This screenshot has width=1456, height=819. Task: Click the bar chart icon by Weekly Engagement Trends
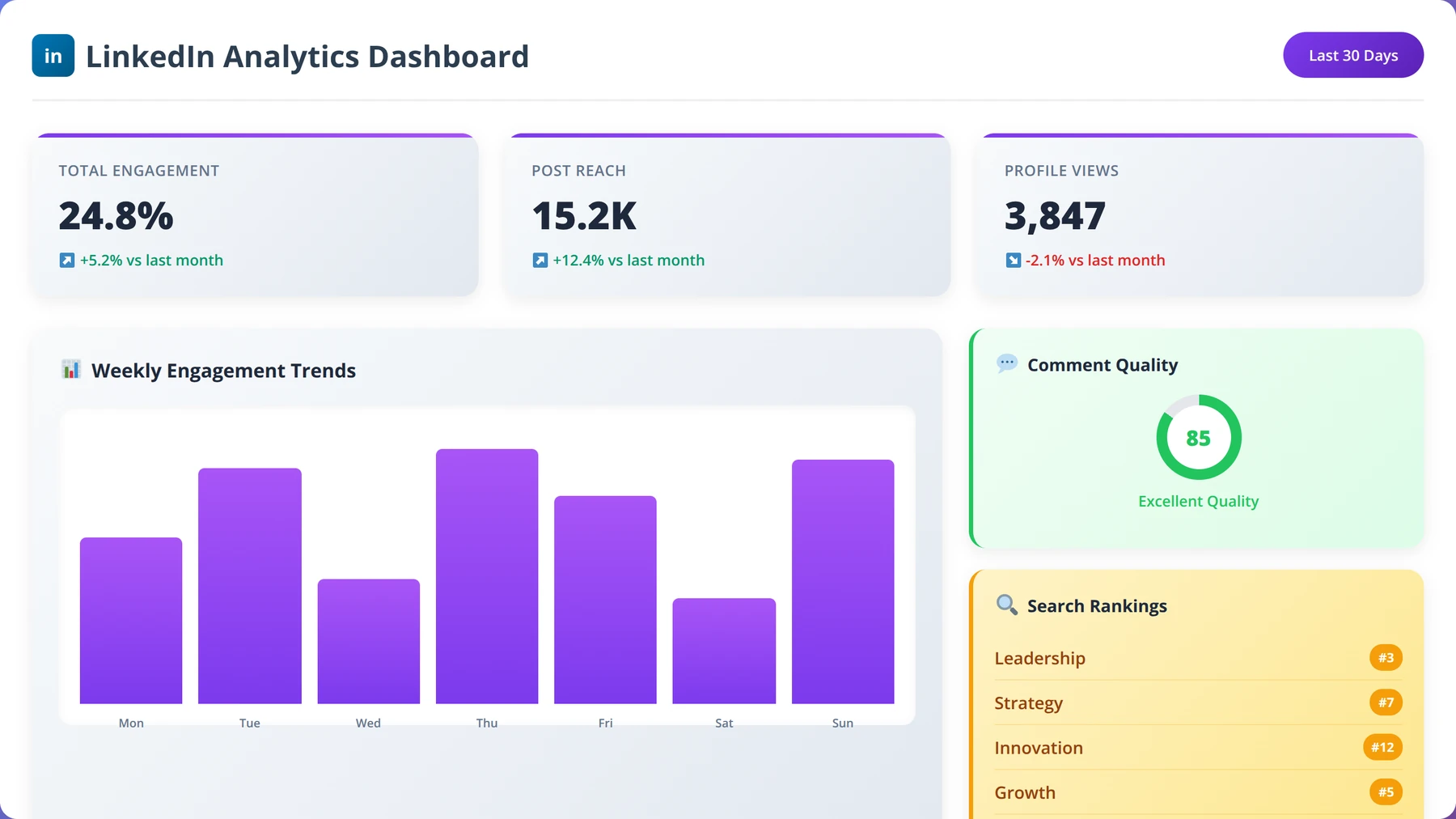click(71, 370)
